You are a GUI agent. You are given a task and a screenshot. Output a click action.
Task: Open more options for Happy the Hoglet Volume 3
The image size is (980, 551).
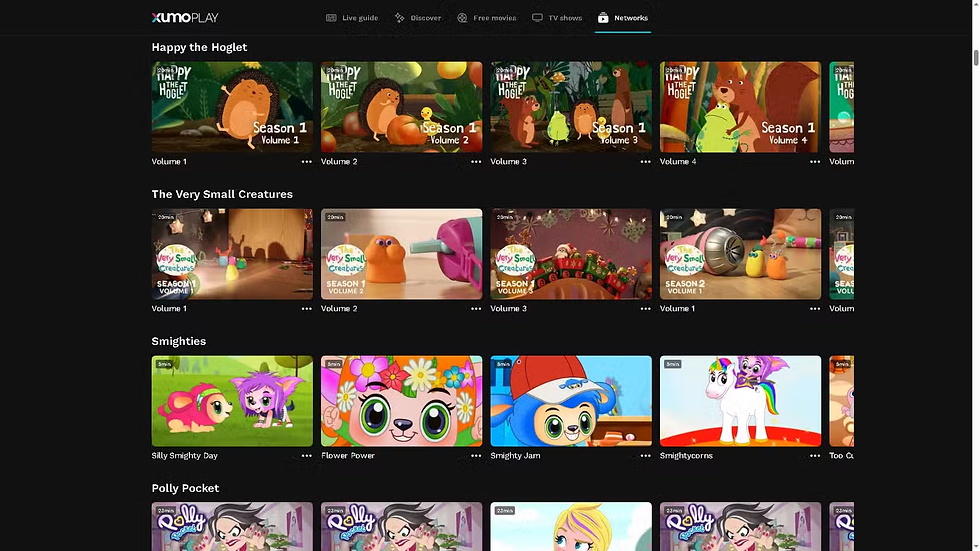tap(645, 162)
